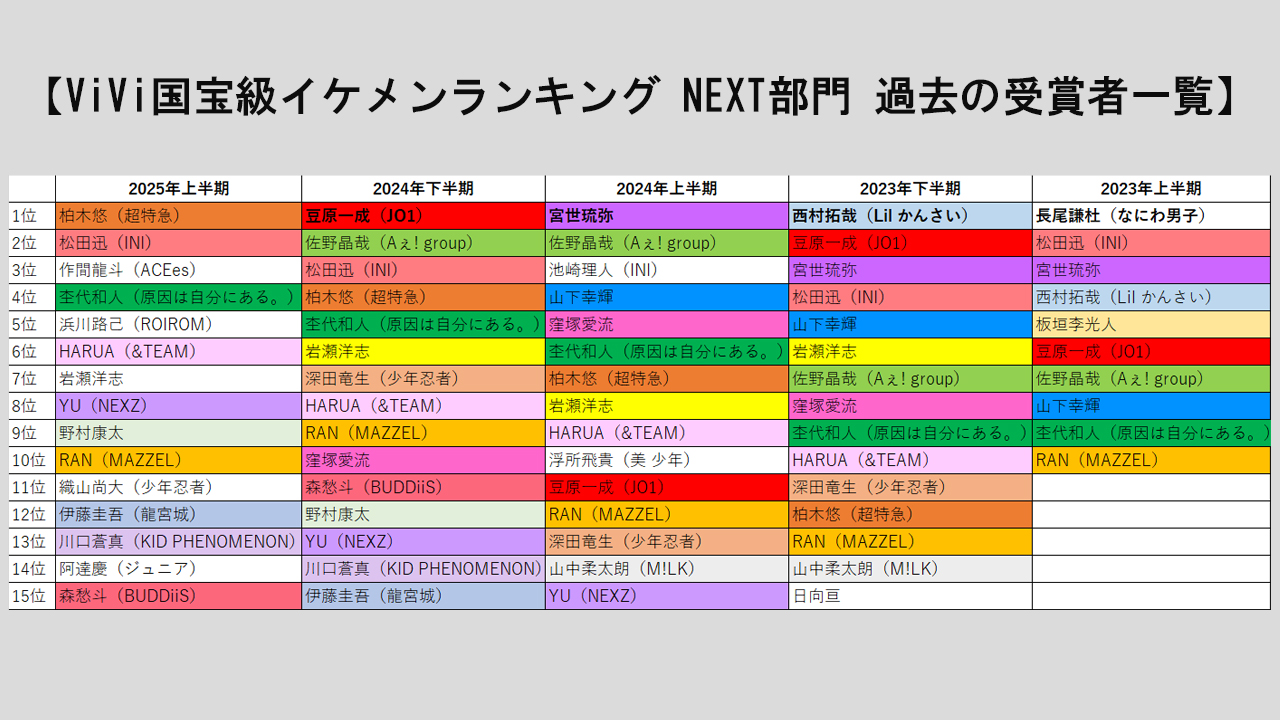Select 織山尚大（少年忍者）cell
The height and width of the screenshot is (720, 1280).
click(179, 487)
